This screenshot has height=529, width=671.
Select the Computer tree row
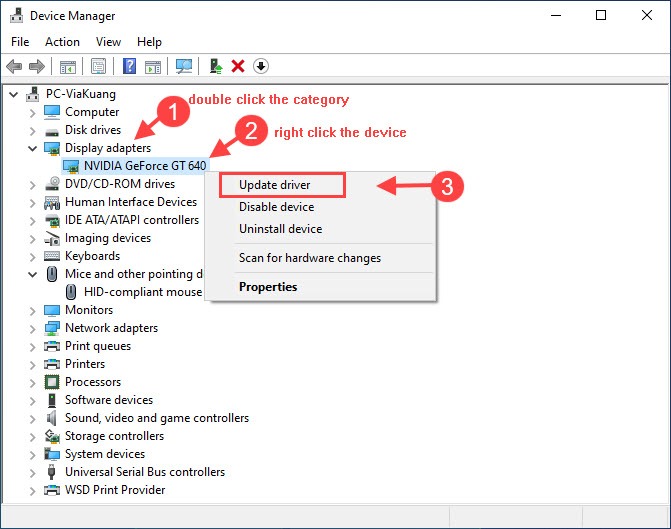[82, 112]
